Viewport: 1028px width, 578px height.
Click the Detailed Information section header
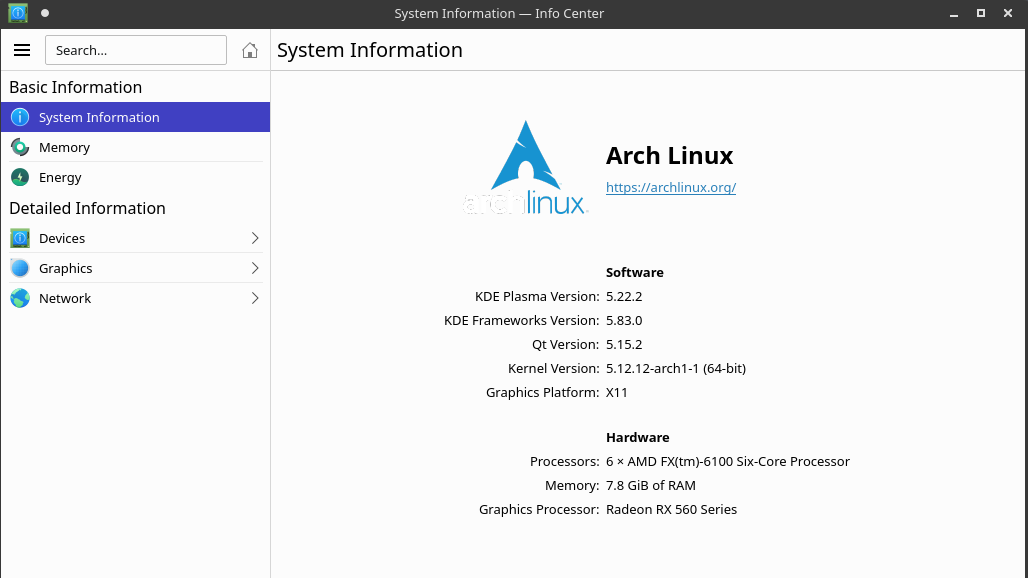(x=87, y=208)
